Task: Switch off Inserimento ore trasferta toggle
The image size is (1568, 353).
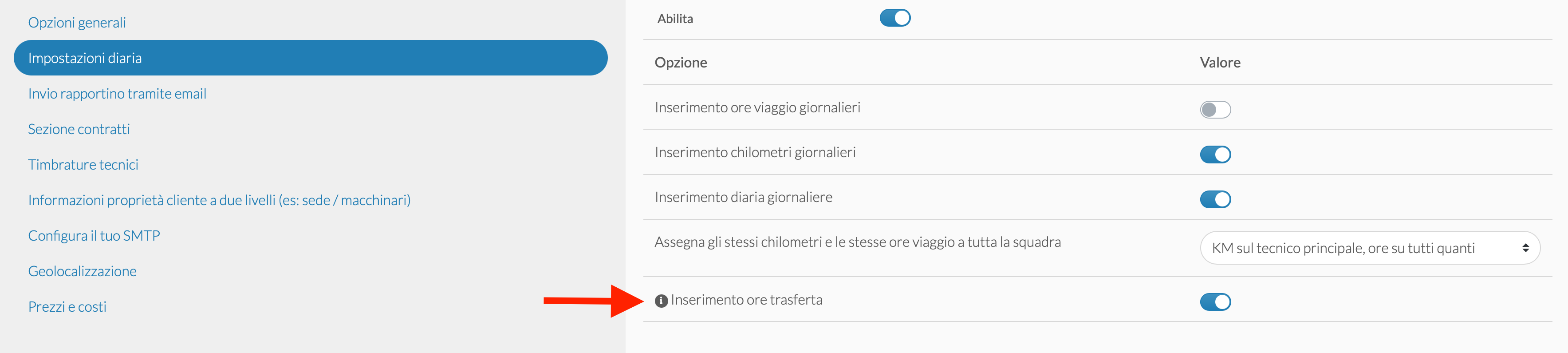Action: pyautogui.click(x=1215, y=302)
